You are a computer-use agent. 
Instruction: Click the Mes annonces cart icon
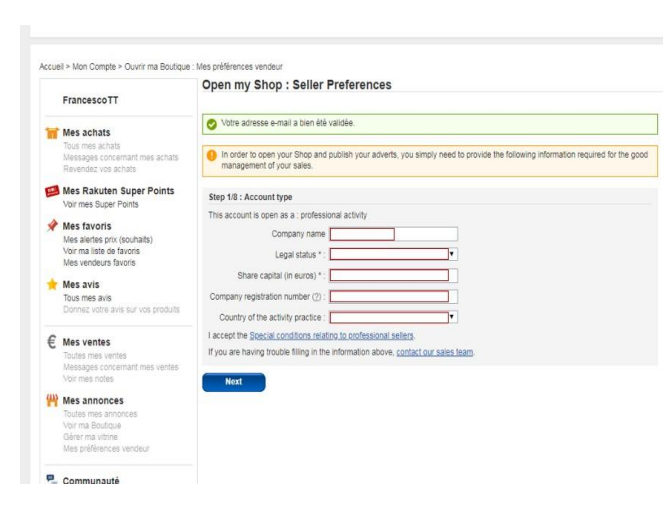pos(50,400)
